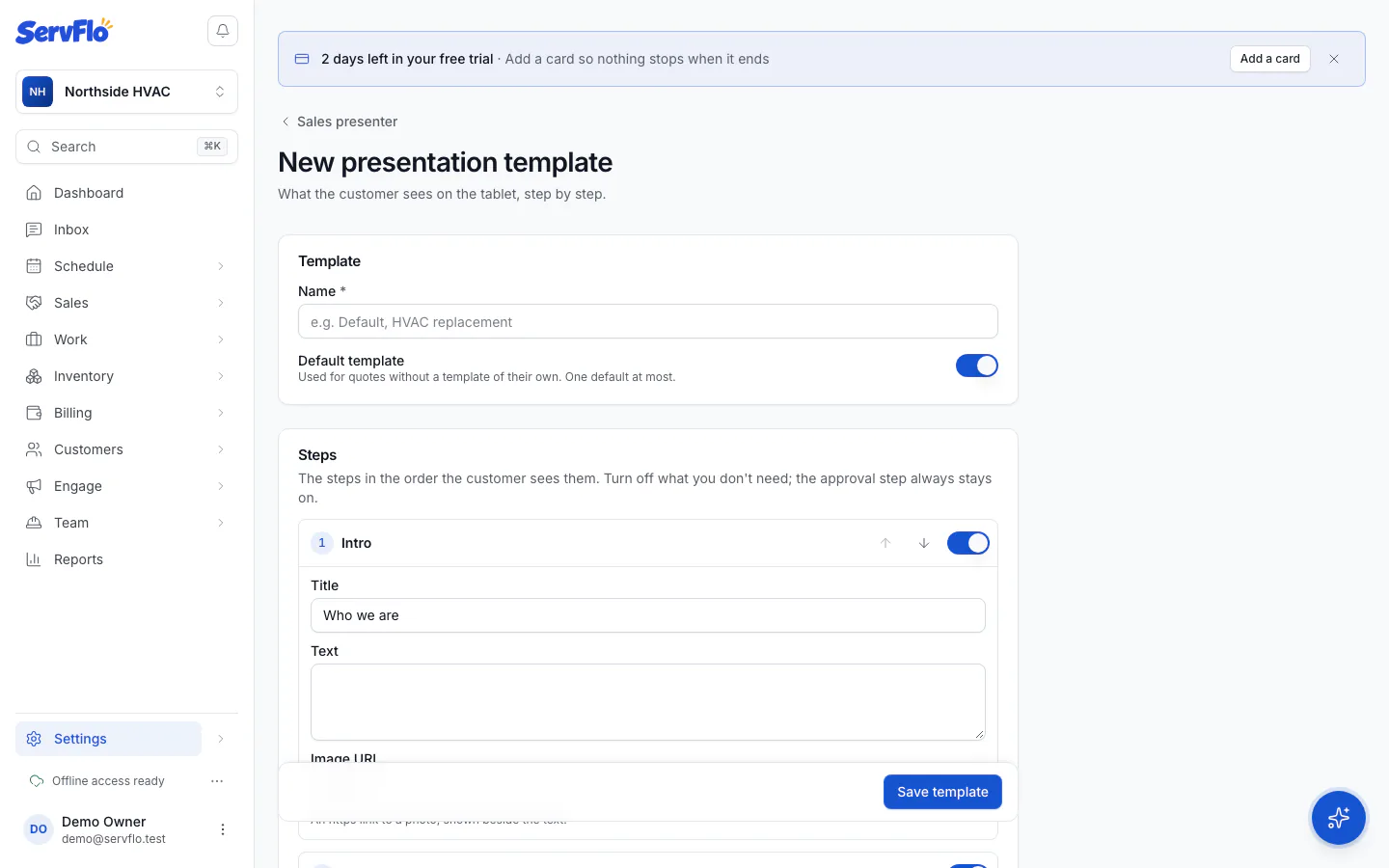Screen dimensions: 1389x868
Task: Click the offline access cloud icon
Action: point(37,781)
